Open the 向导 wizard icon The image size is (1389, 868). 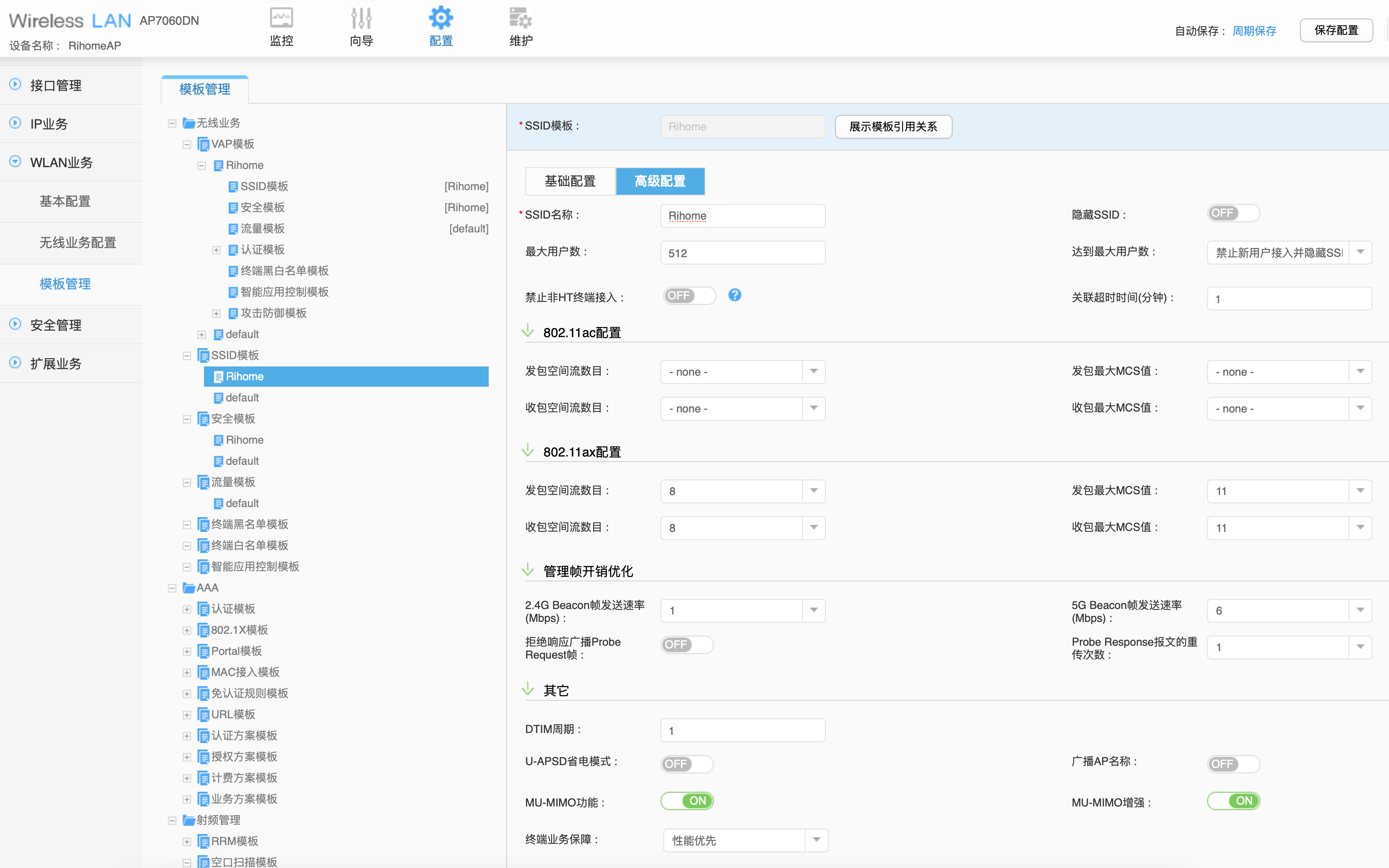(361, 18)
